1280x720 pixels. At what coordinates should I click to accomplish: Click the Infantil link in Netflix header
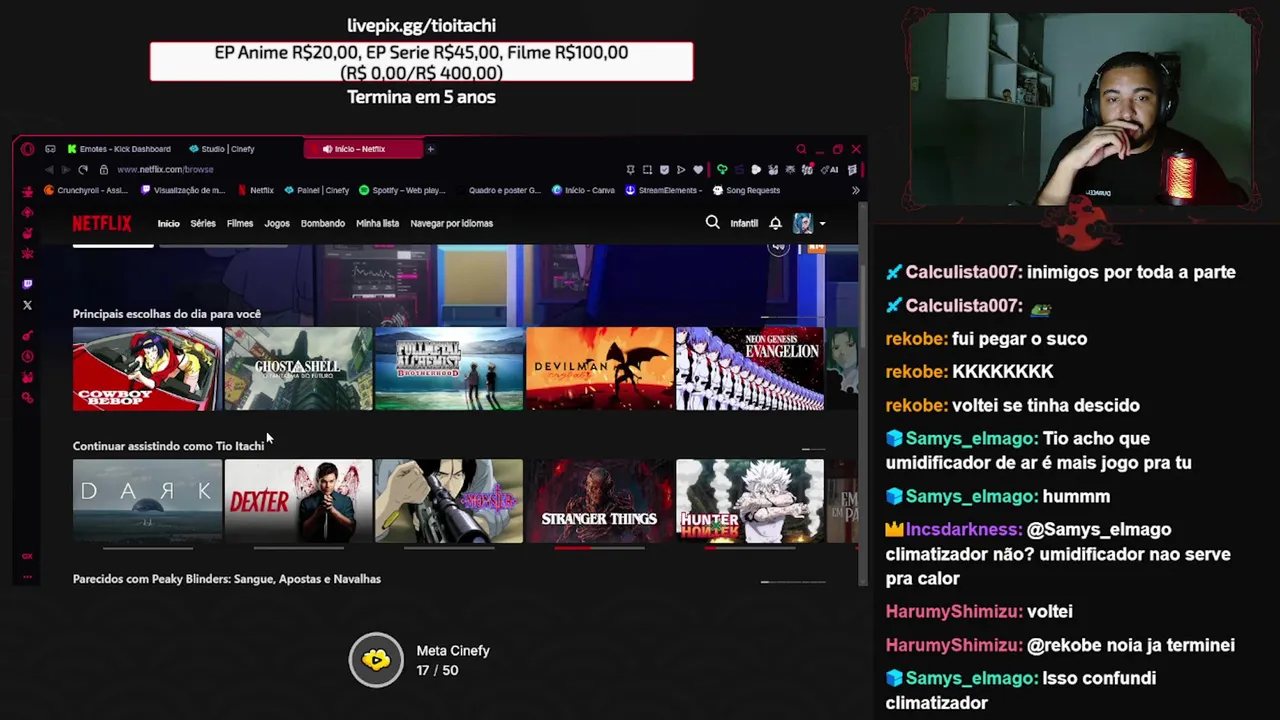coord(744,223)
